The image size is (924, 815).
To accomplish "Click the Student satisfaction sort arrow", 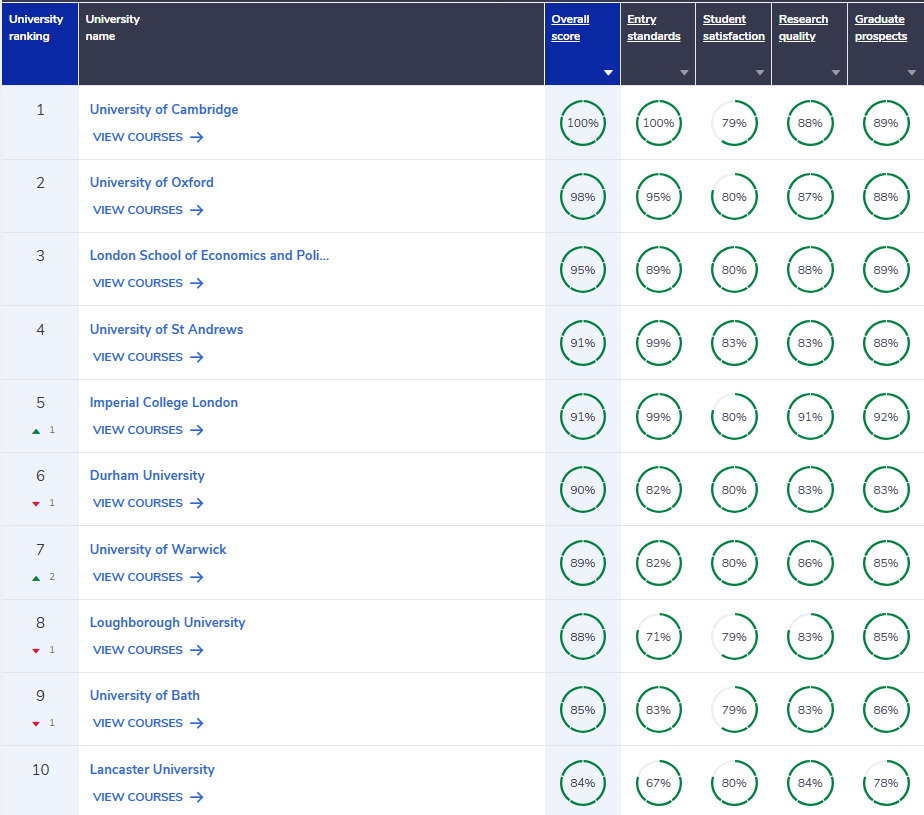I will [760, 72].
